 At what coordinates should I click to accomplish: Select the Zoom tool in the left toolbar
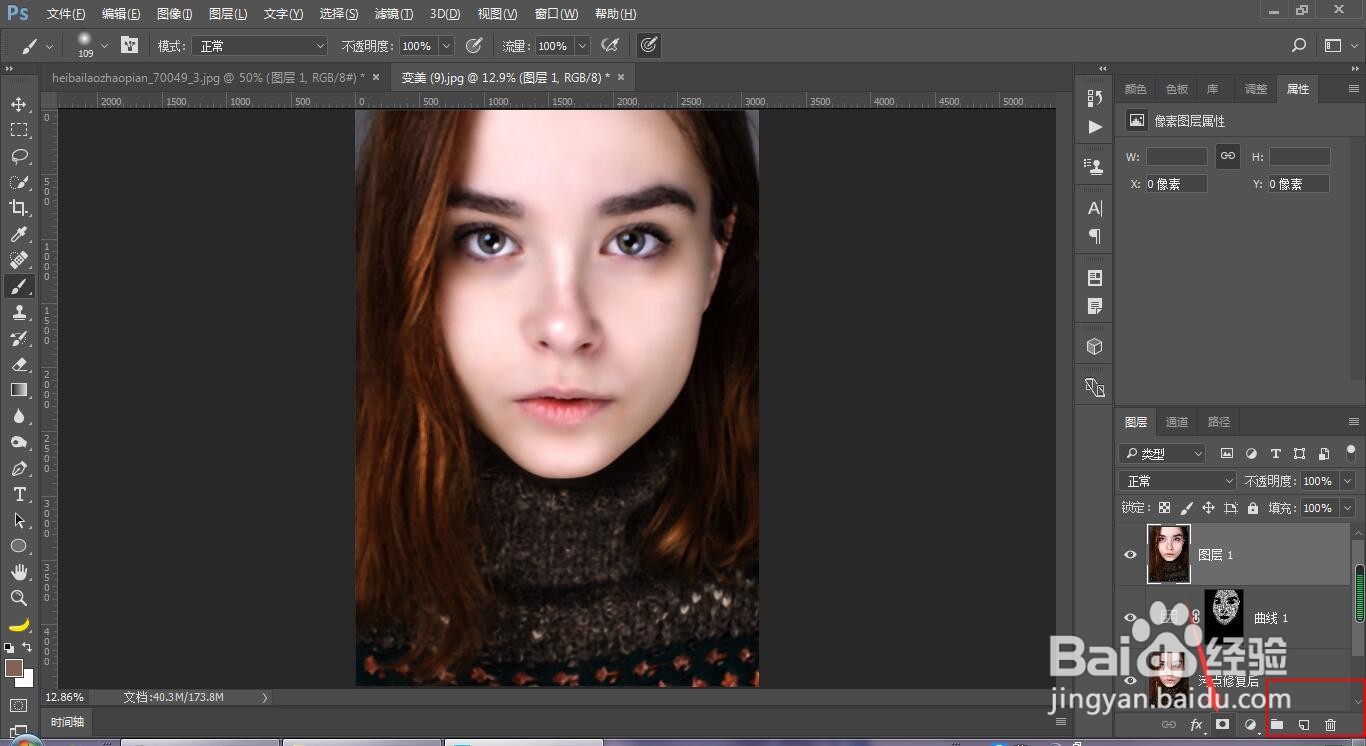[19, 598]
